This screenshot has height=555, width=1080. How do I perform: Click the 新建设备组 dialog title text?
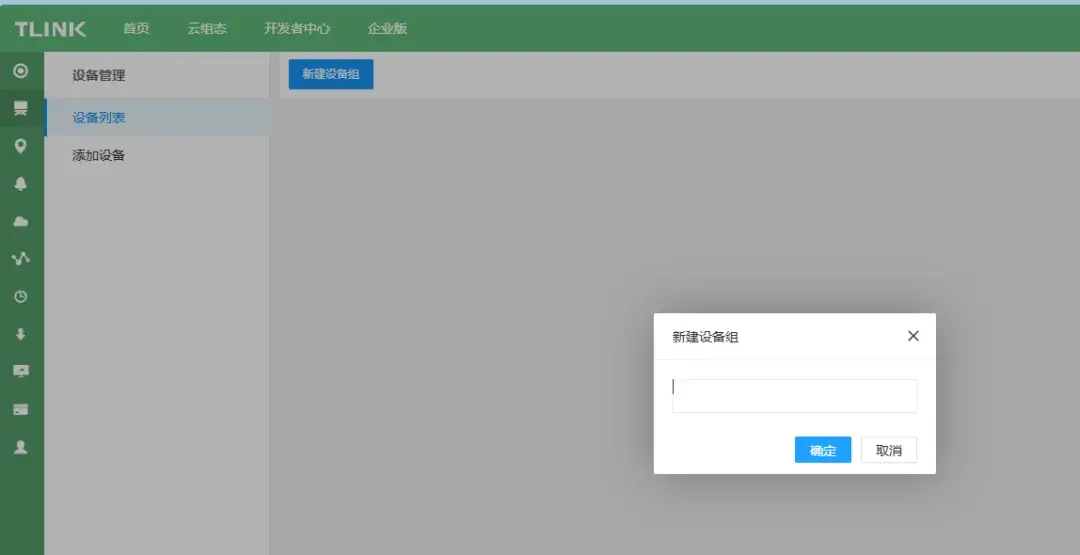point(705,337)
